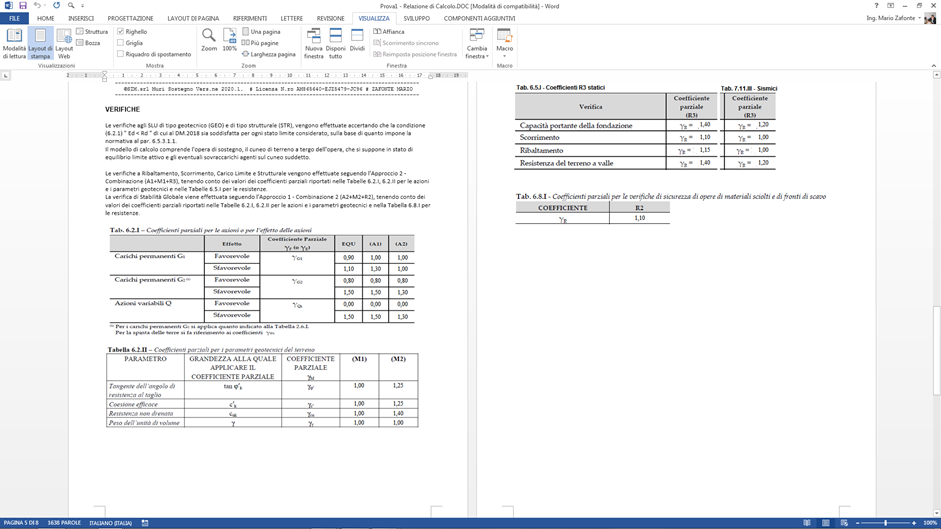Image resolution: width=941 pixels, height=529 pixels.
Task: Open the Macro dropdown
Action: coord(505,44)
